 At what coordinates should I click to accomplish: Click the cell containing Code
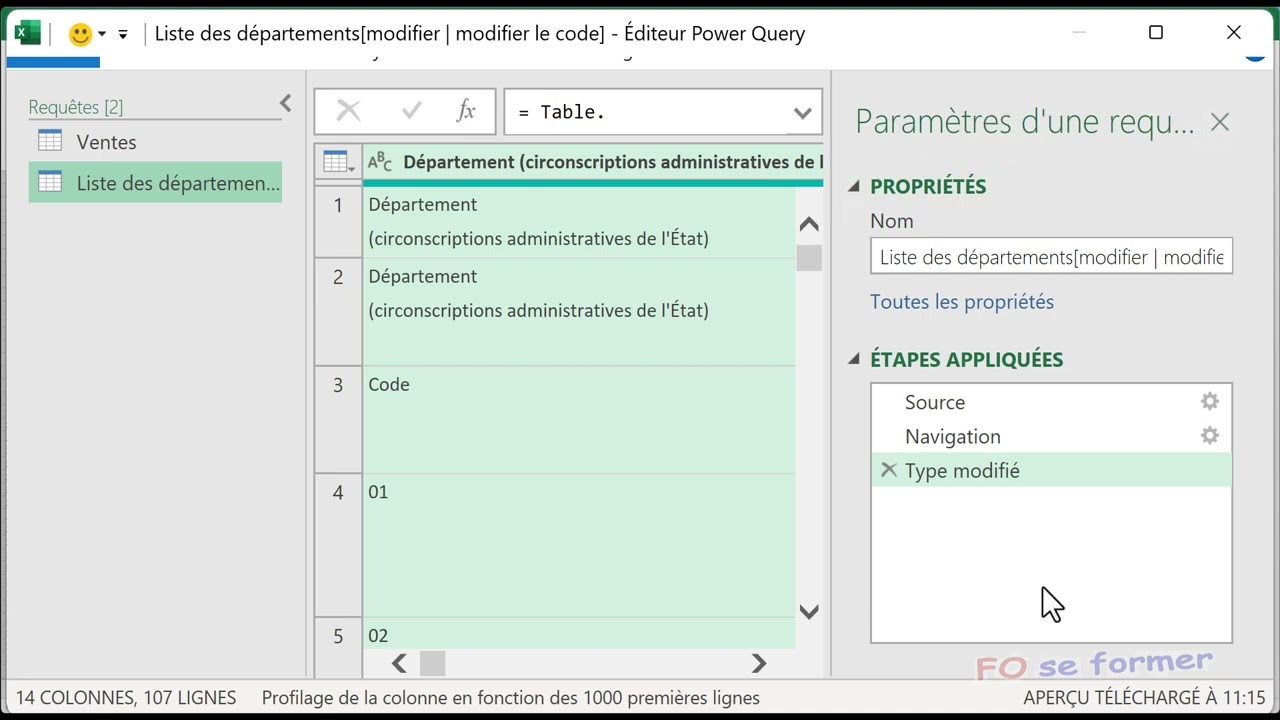tap(579, 420)
